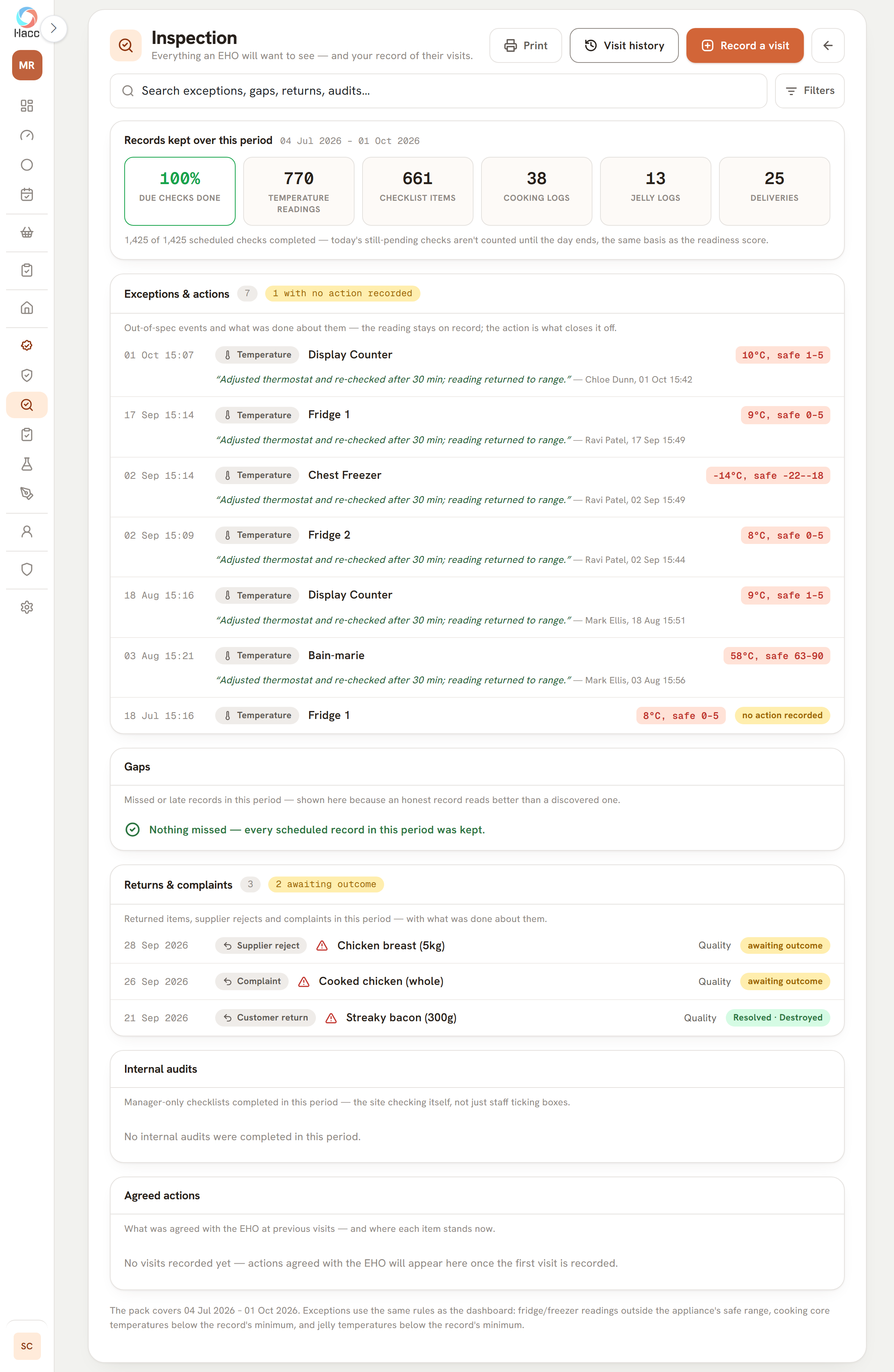
Task: Open the shopping basket icon in sidebar
Action: coord(27,232)
